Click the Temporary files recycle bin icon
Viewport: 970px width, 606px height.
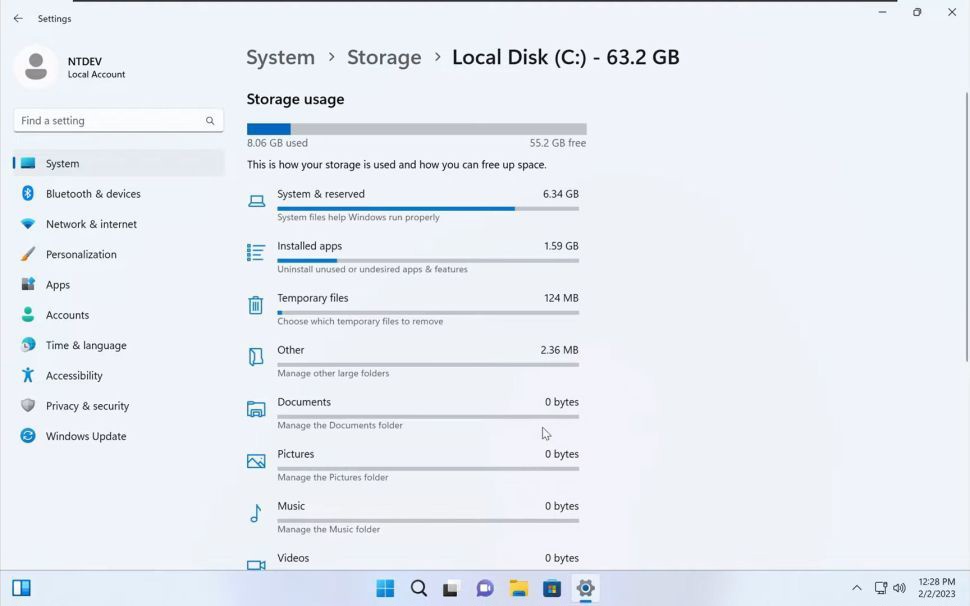tap(256, 304)
